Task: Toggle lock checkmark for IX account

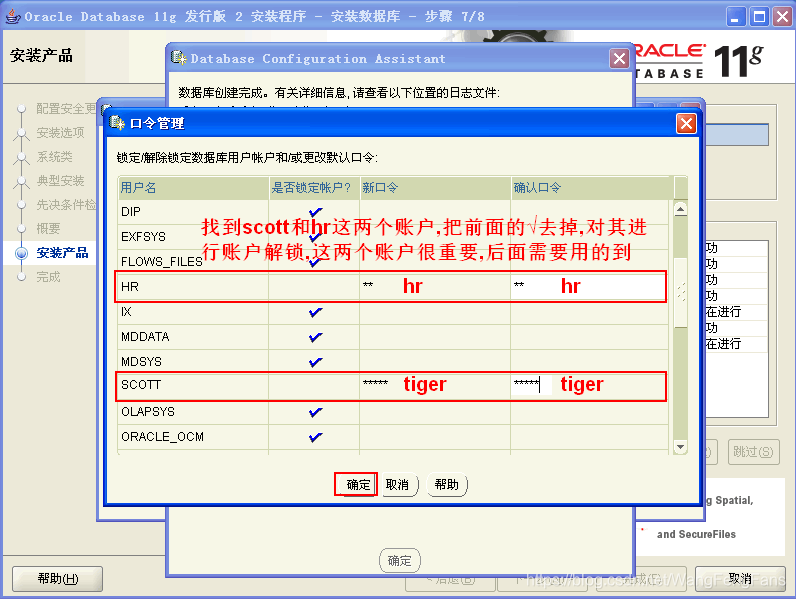Action: tap(315, 312)
